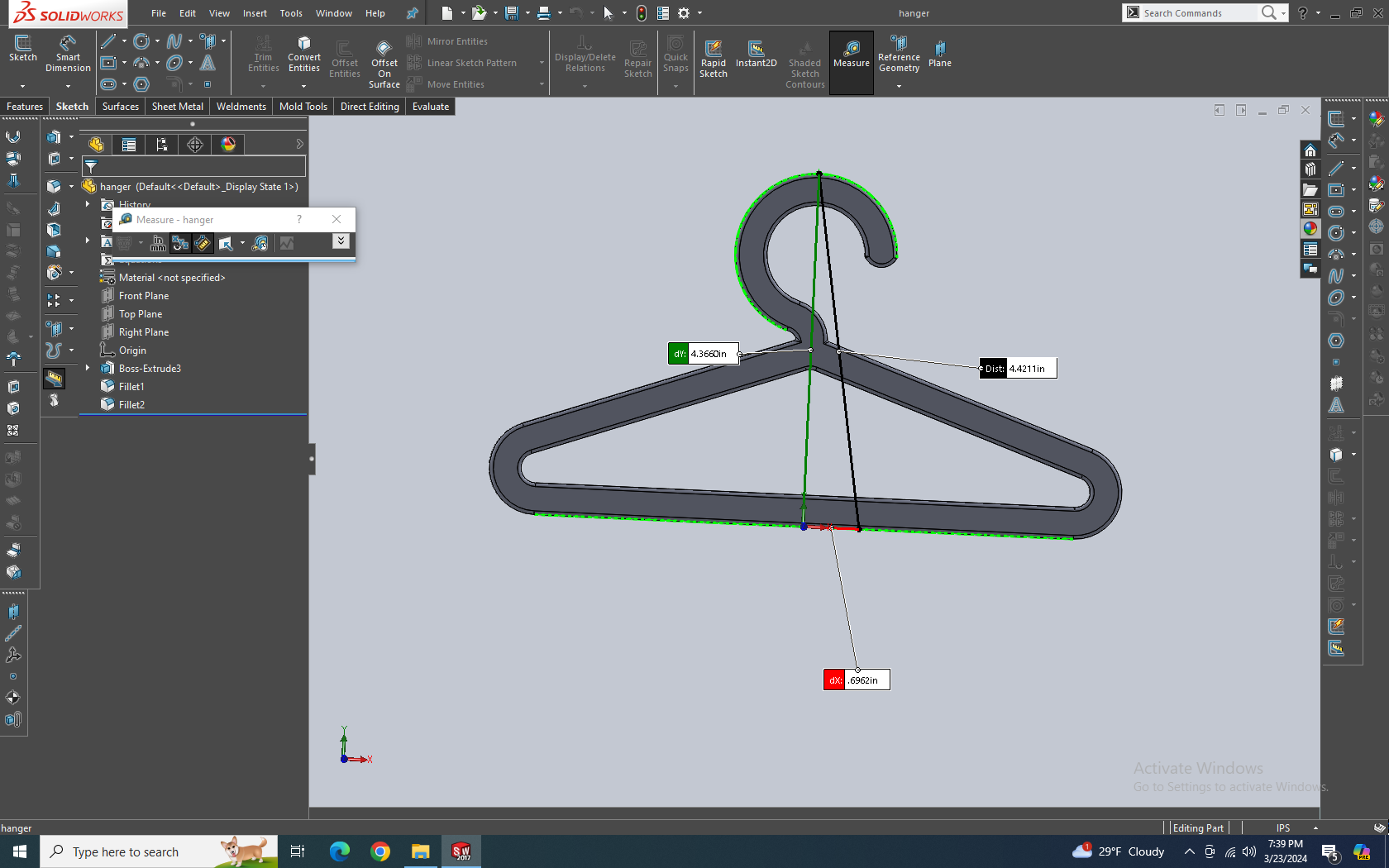Select the Front Plane in tree
This screenshot has height=868, width=1389.
144,296
